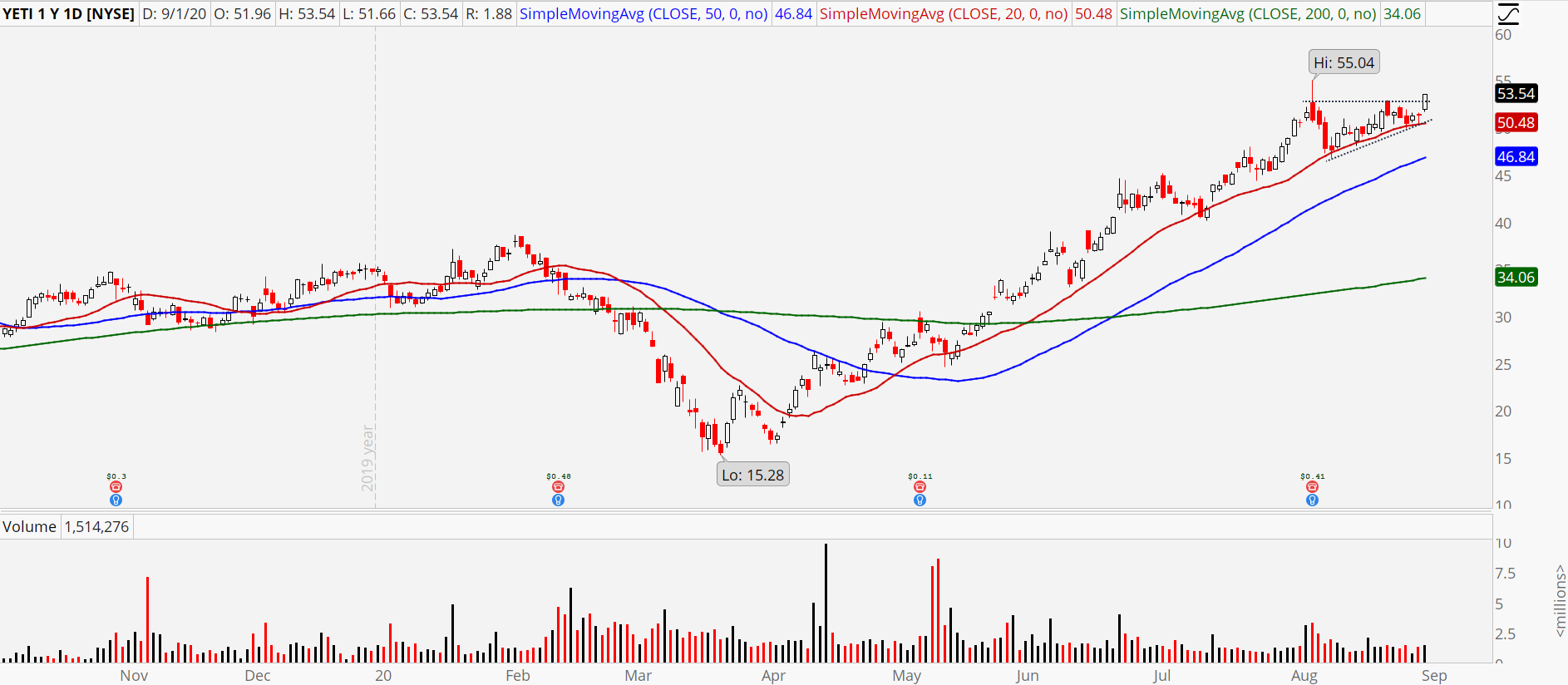Click the blue lightbulb icon under $0.11
Image resolution: width=1568 pixels, height=685 pixels.
920,500
